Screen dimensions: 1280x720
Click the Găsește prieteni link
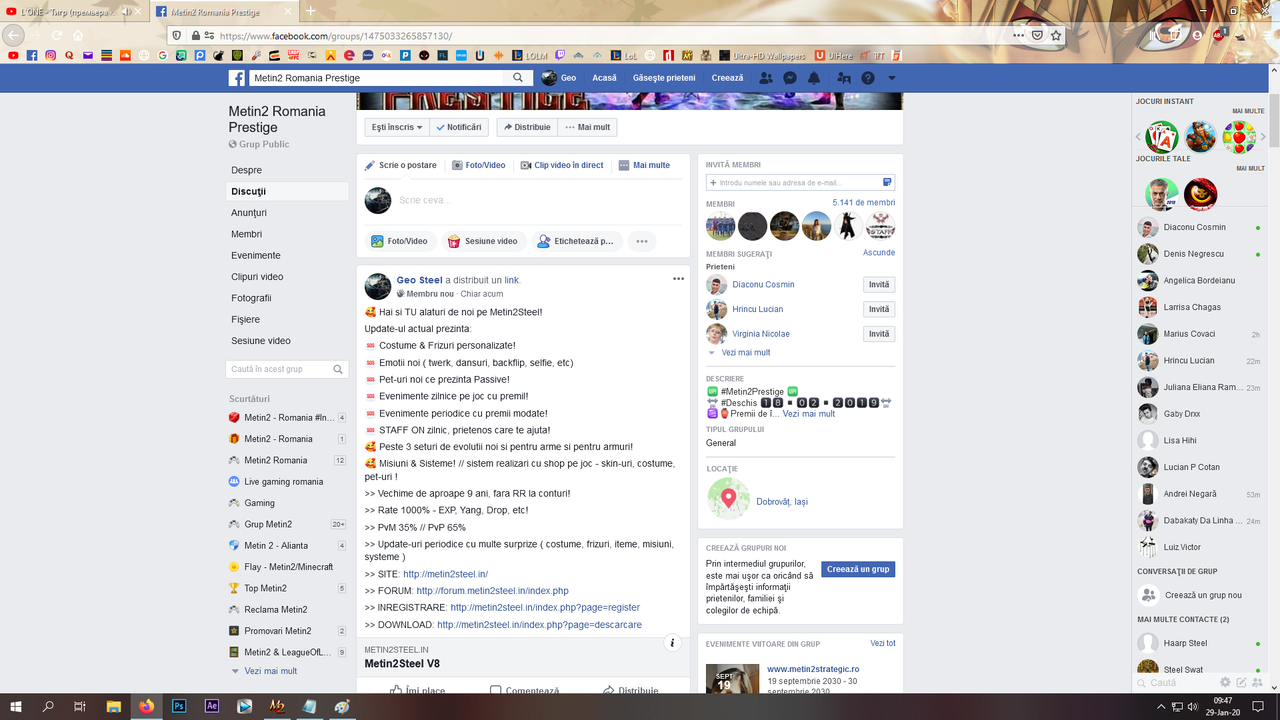[x=664, y=78]
